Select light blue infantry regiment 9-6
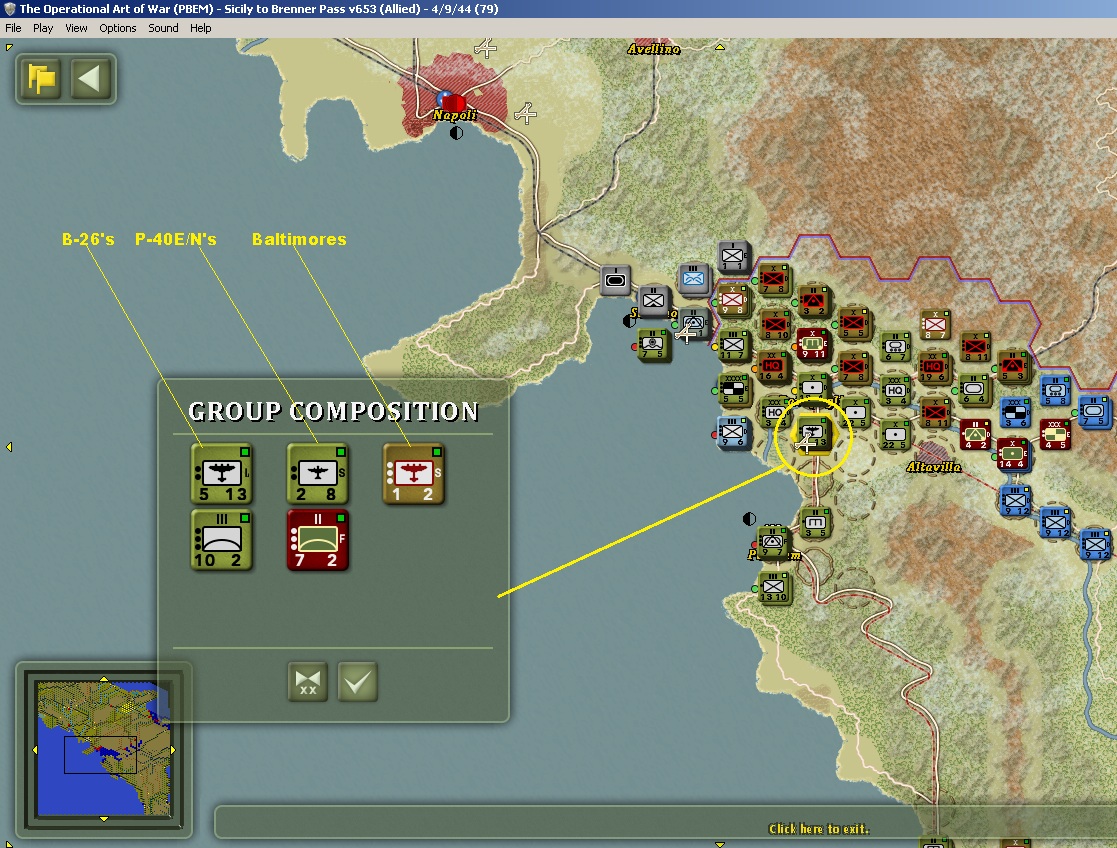 732,432
